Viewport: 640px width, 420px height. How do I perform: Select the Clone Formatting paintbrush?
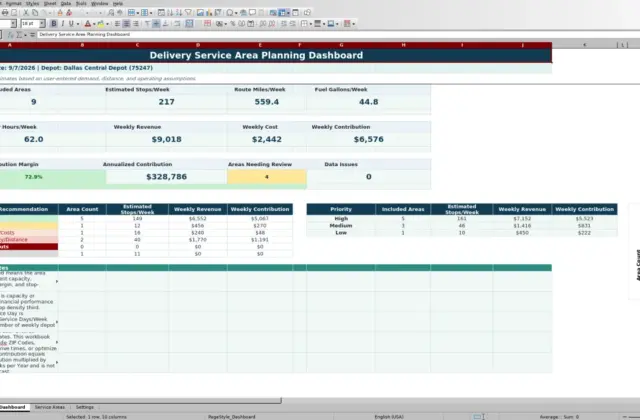point(60,13)
